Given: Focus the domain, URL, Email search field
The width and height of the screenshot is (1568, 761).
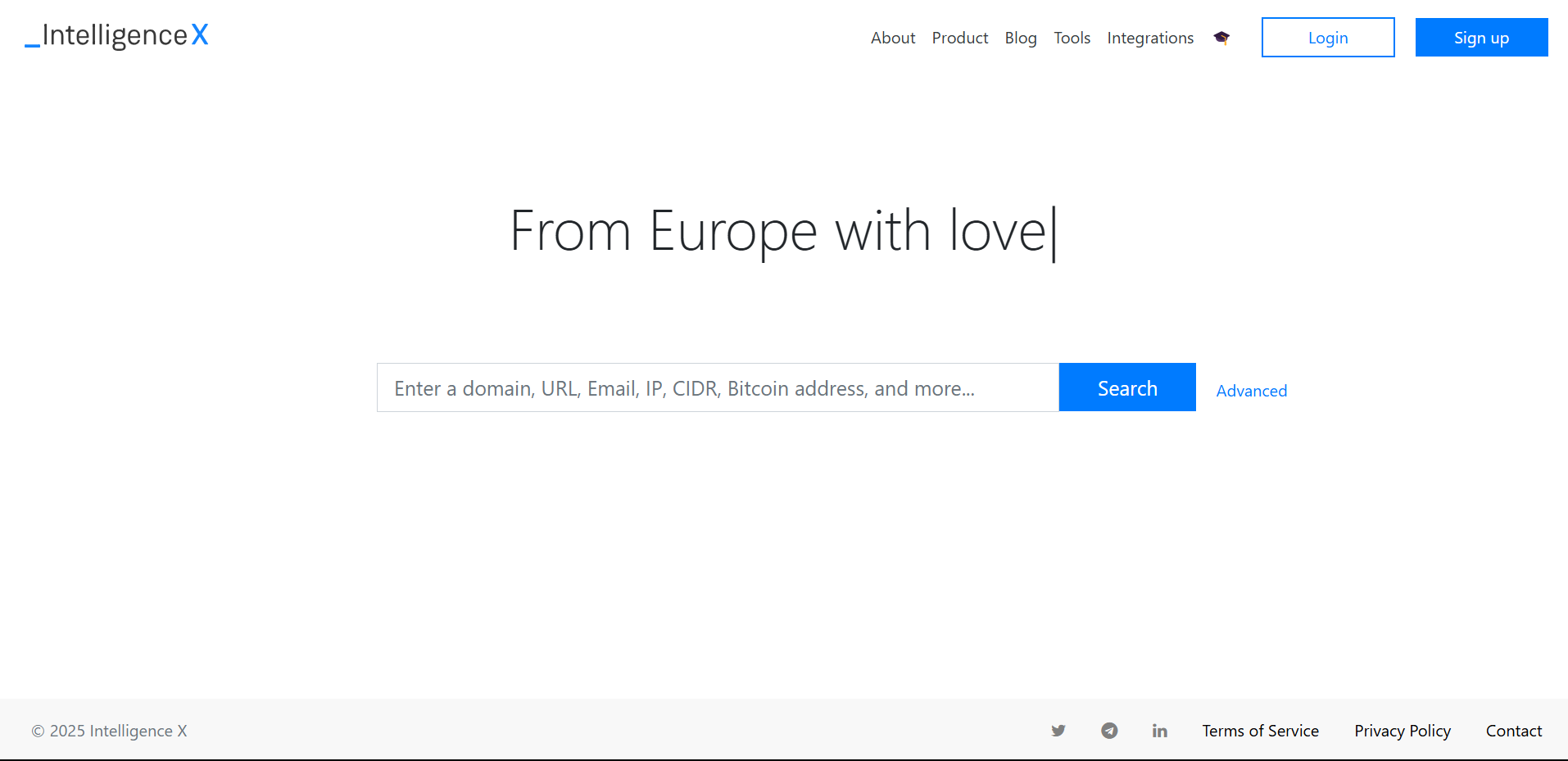Looking at the screenshot, I should pyautogui.click(x=717, y=387).
